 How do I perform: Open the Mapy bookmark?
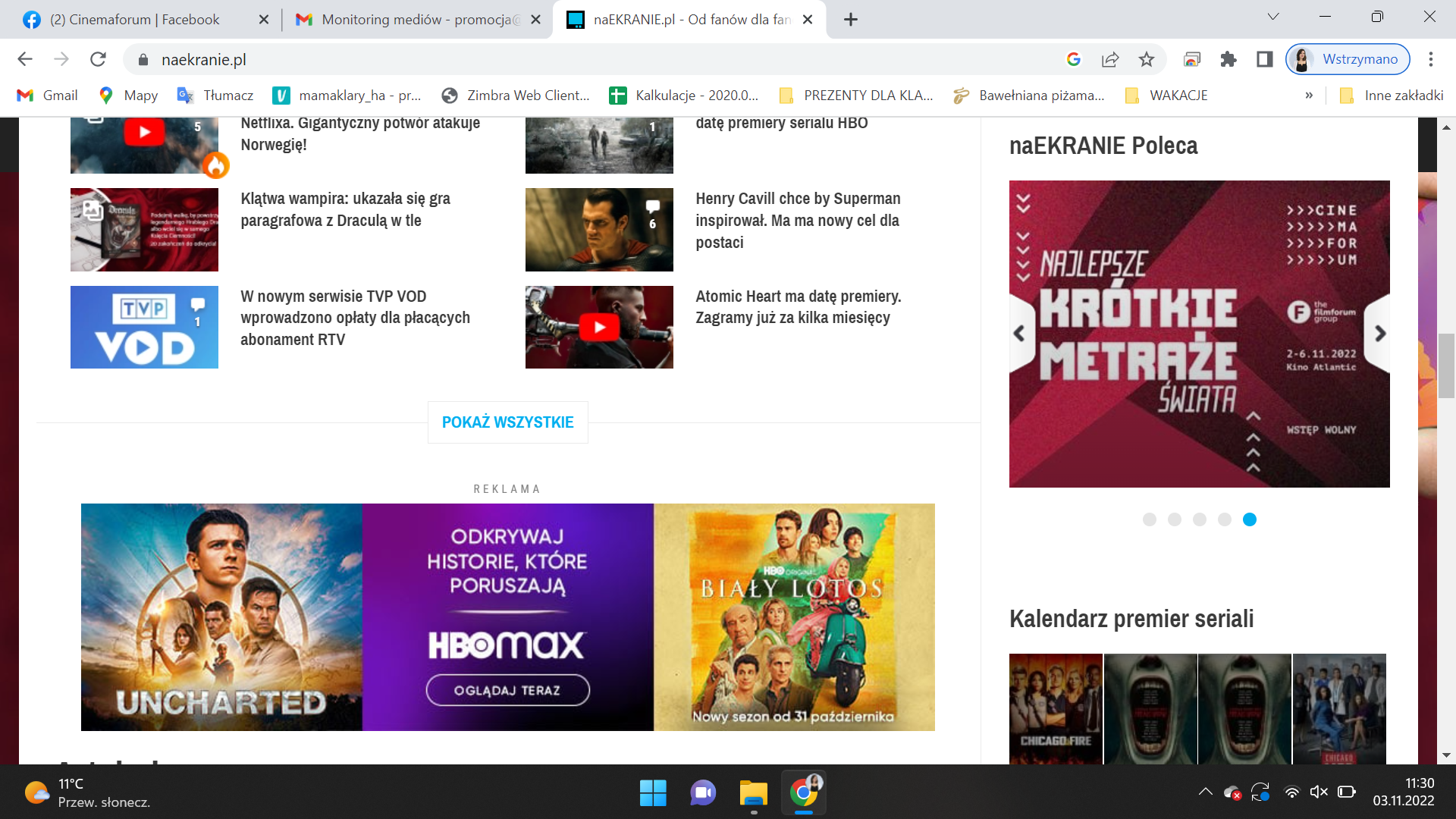click(128, 96)
